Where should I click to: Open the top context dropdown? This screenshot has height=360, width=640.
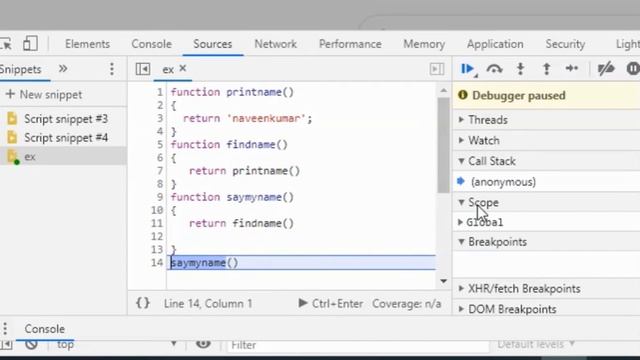[x=116, y=345]
